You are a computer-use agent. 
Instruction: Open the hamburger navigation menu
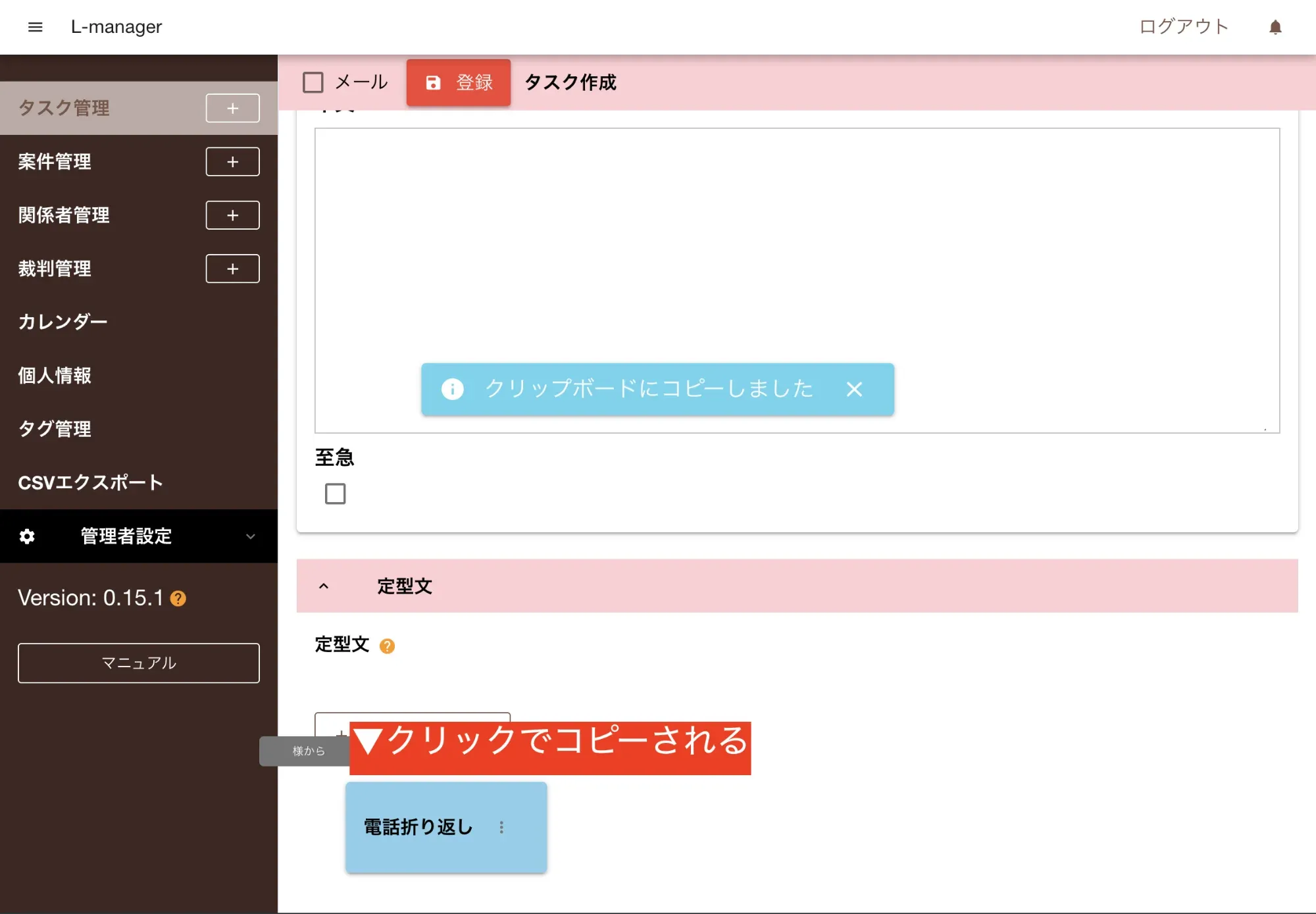[36, 27]
